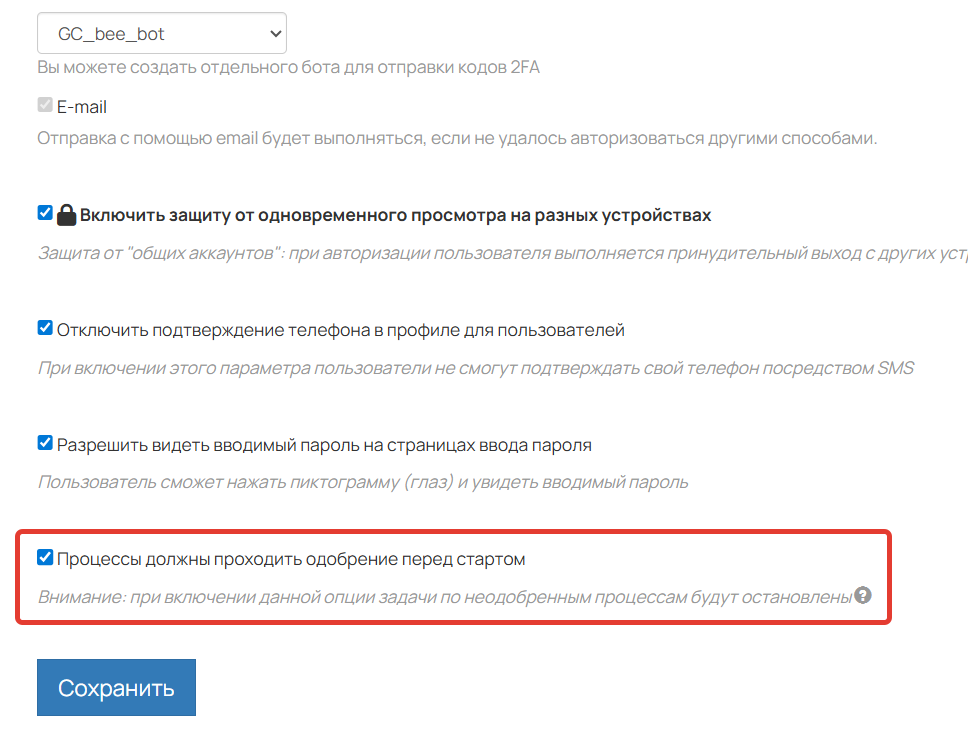Click the 'Разрешить видеть вводимый пароль' label text
Viewport: 968px width, 748px height.
click(324, 445)
